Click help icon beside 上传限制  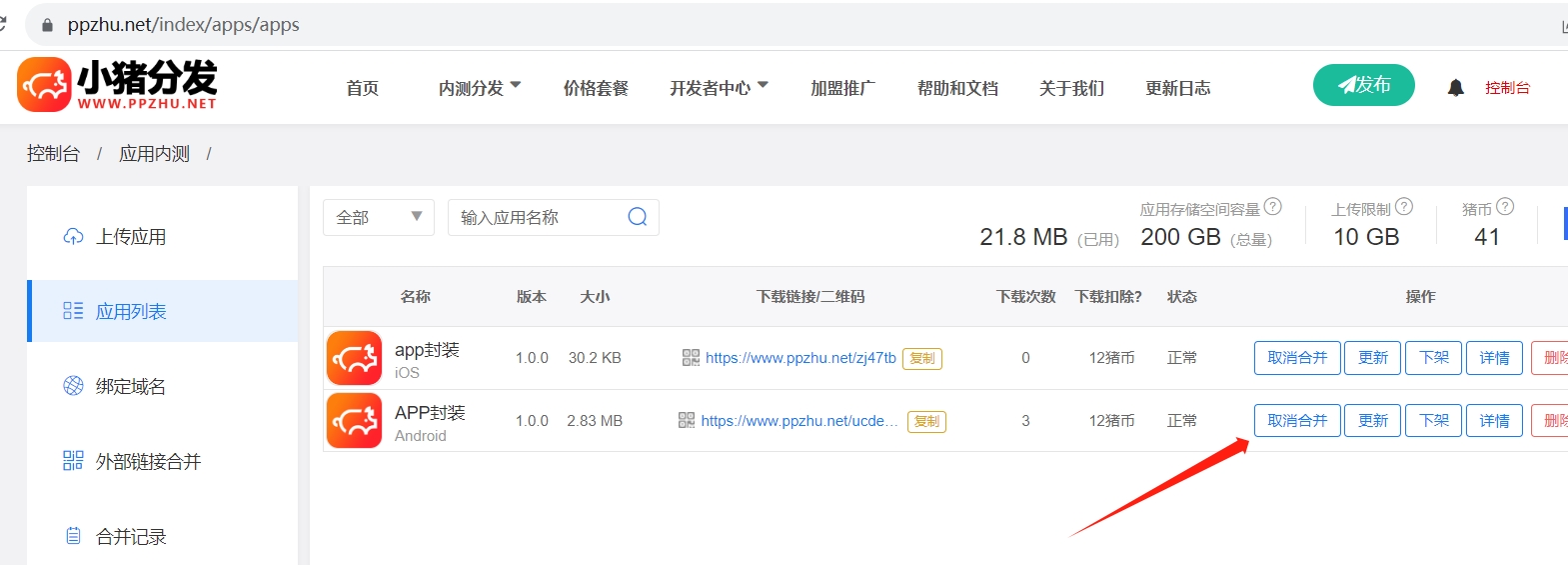pos(1404,207)
